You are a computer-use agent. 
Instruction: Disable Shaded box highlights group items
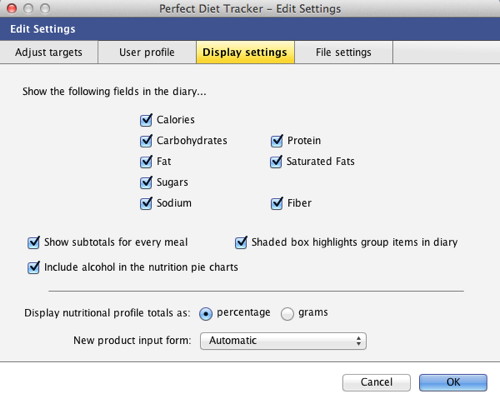[x=241, y=242]
